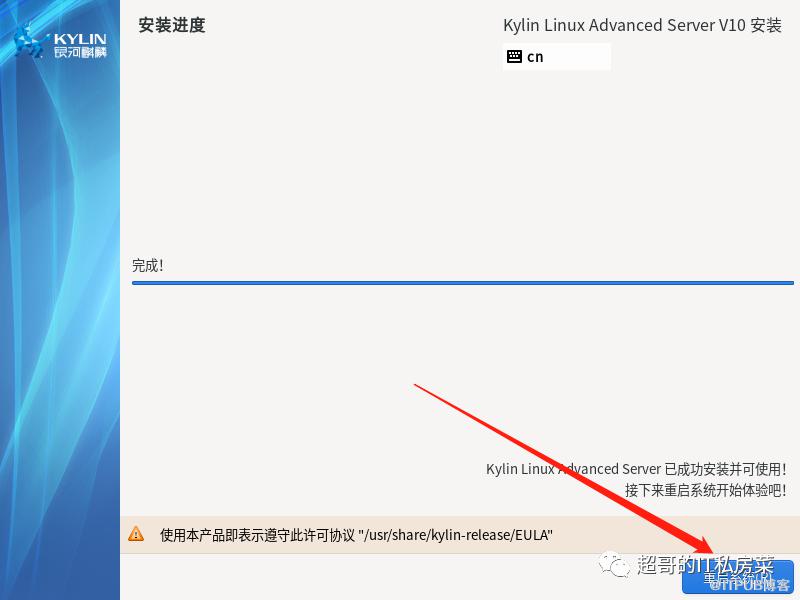
Task: Click the 接下来重启系统开始体验吧 message line
Action: (706, 490)
